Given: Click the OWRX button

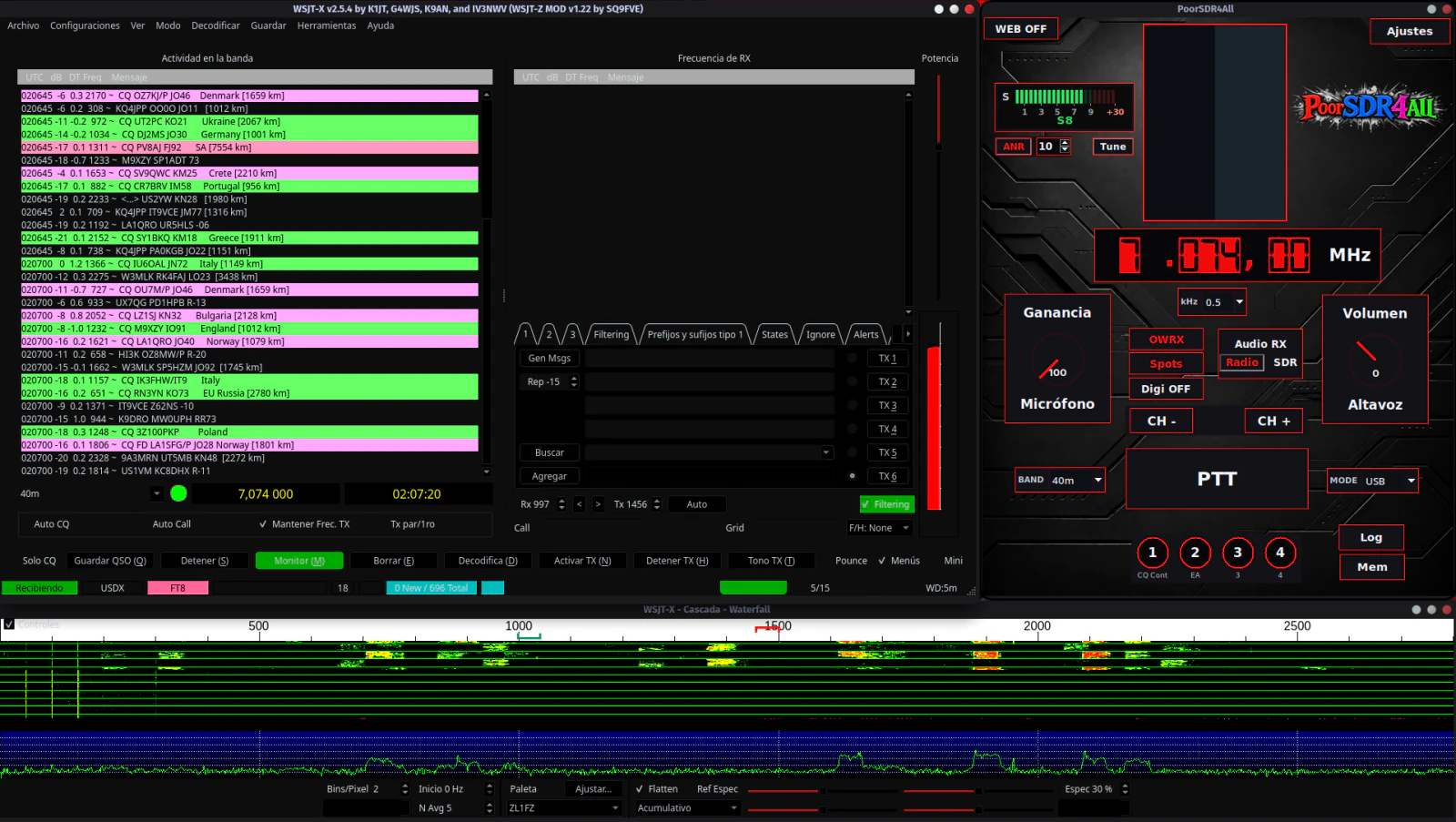Looking at the screenshot, I should click(x=1166, y=340).
